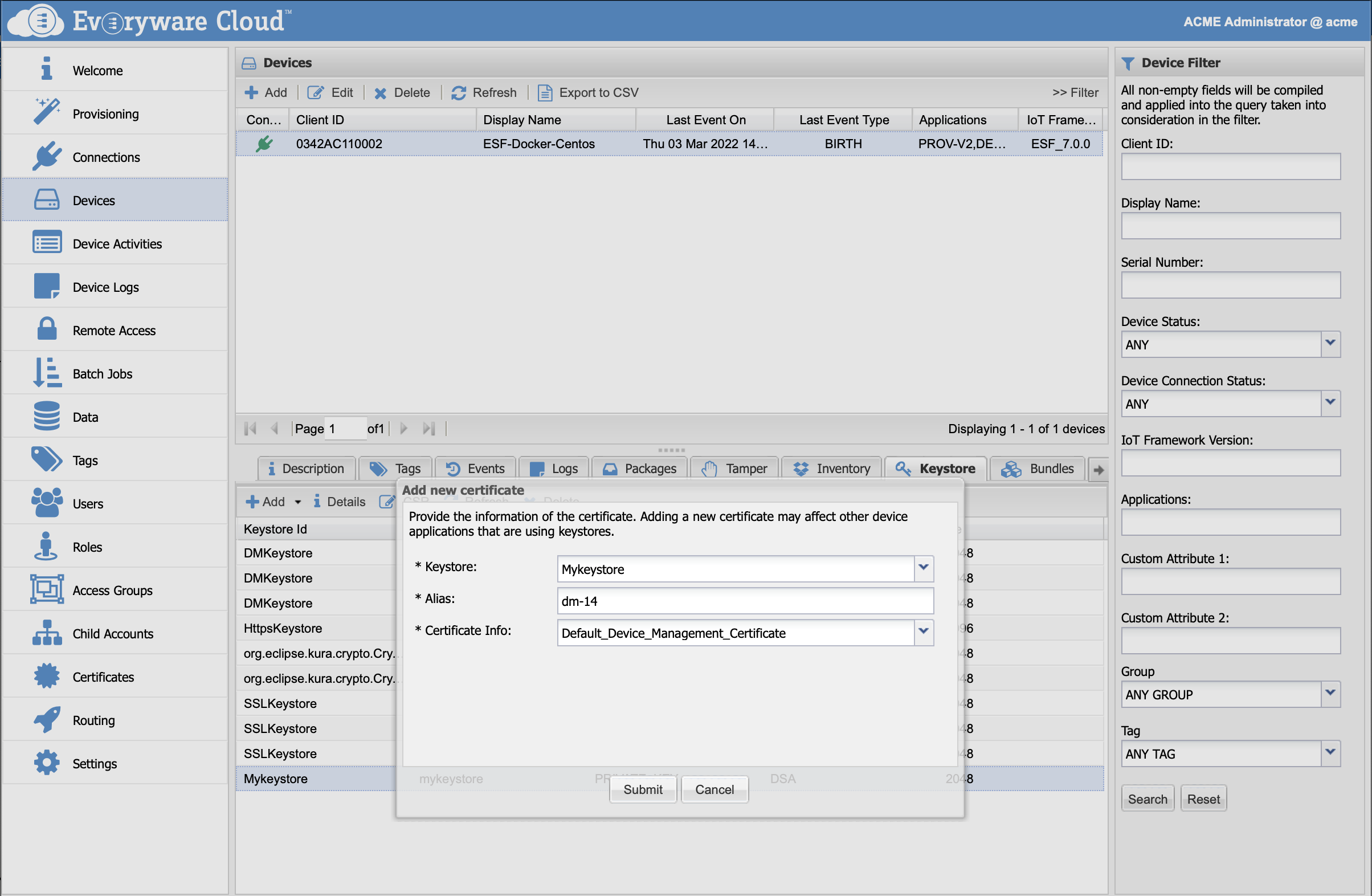Go to the previous page of devices
The image size is (1372, 896).
[x=275, y=428]
